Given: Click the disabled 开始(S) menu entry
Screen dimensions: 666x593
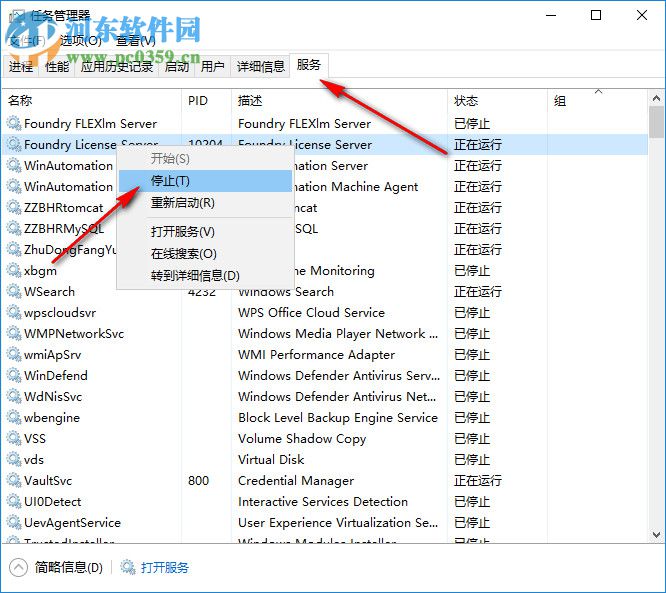Looking at the screenshot, I should tap(205, 159).
